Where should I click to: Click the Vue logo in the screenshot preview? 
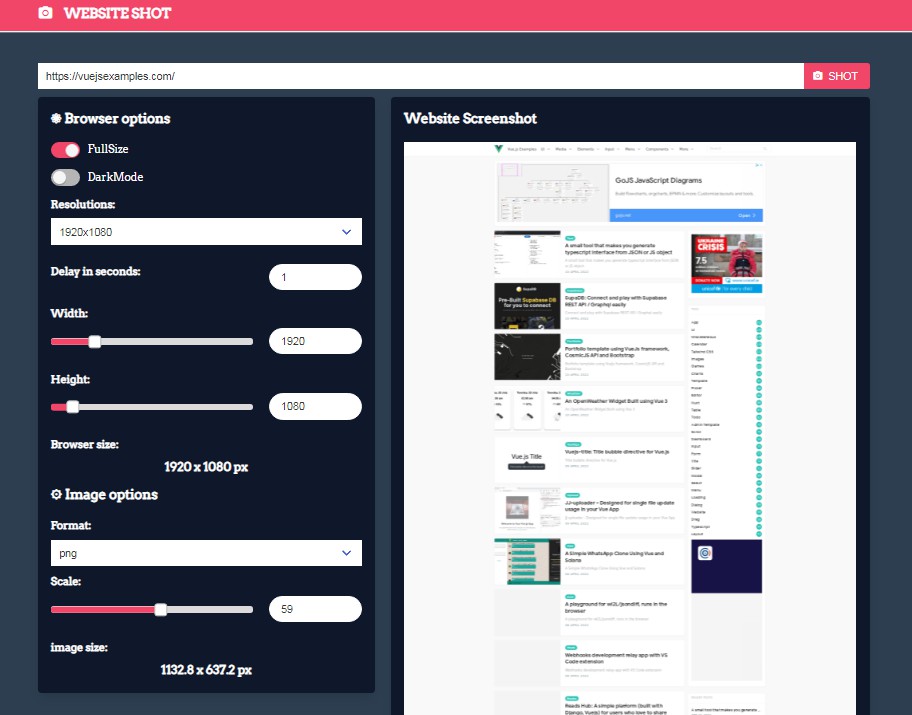(497, 148)
